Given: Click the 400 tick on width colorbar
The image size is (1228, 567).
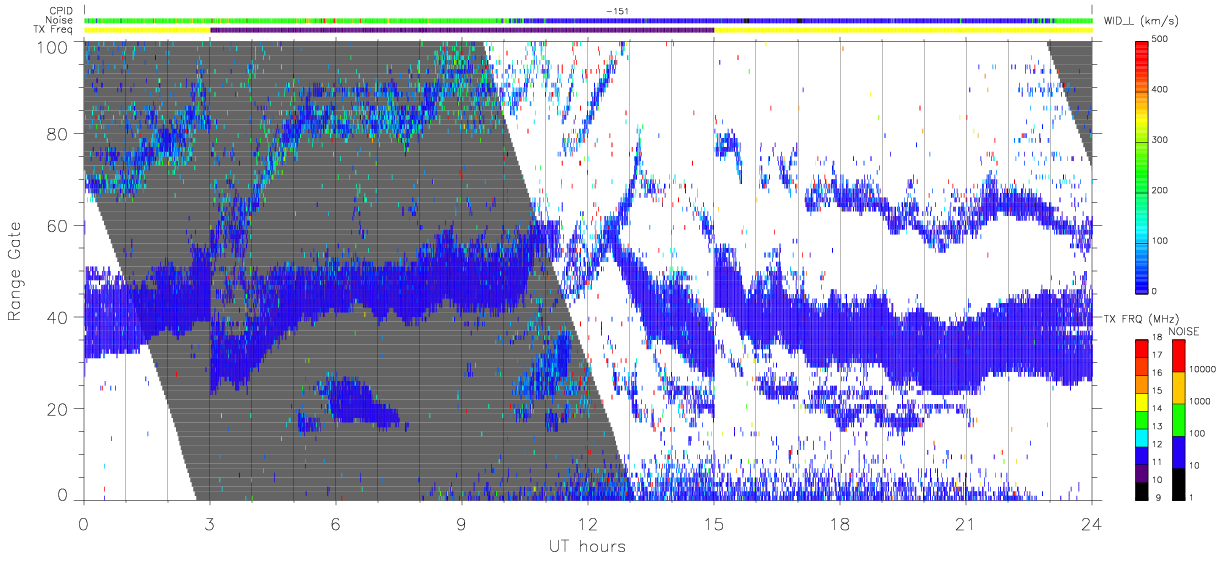Looking at the screenshot, I should (x=1161, y=90).
